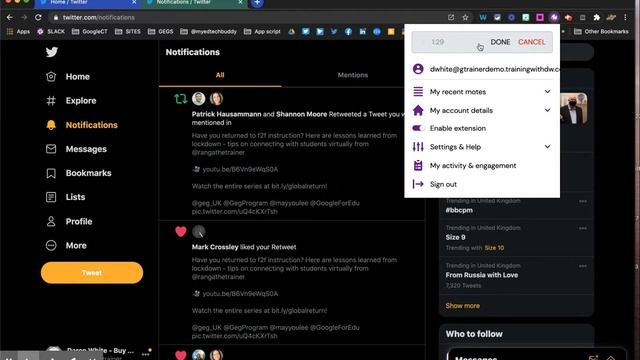Open a new browser tab with plus
The height and width of the screenshot is (360, 640).
click(257, 3)
